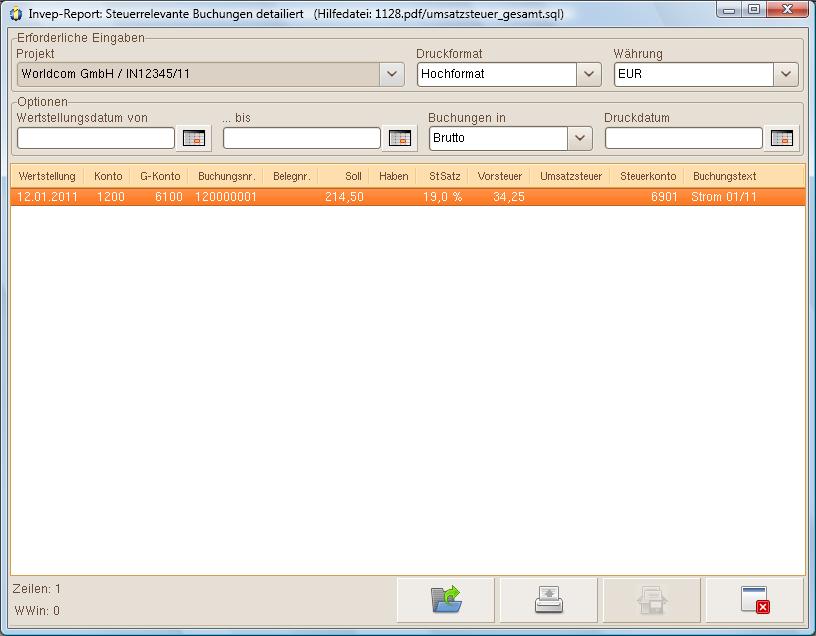This screenshot has width=816, height=636.
Task: Click the StSatz column header
Action: pyautogui.click(x=444, y=176)
